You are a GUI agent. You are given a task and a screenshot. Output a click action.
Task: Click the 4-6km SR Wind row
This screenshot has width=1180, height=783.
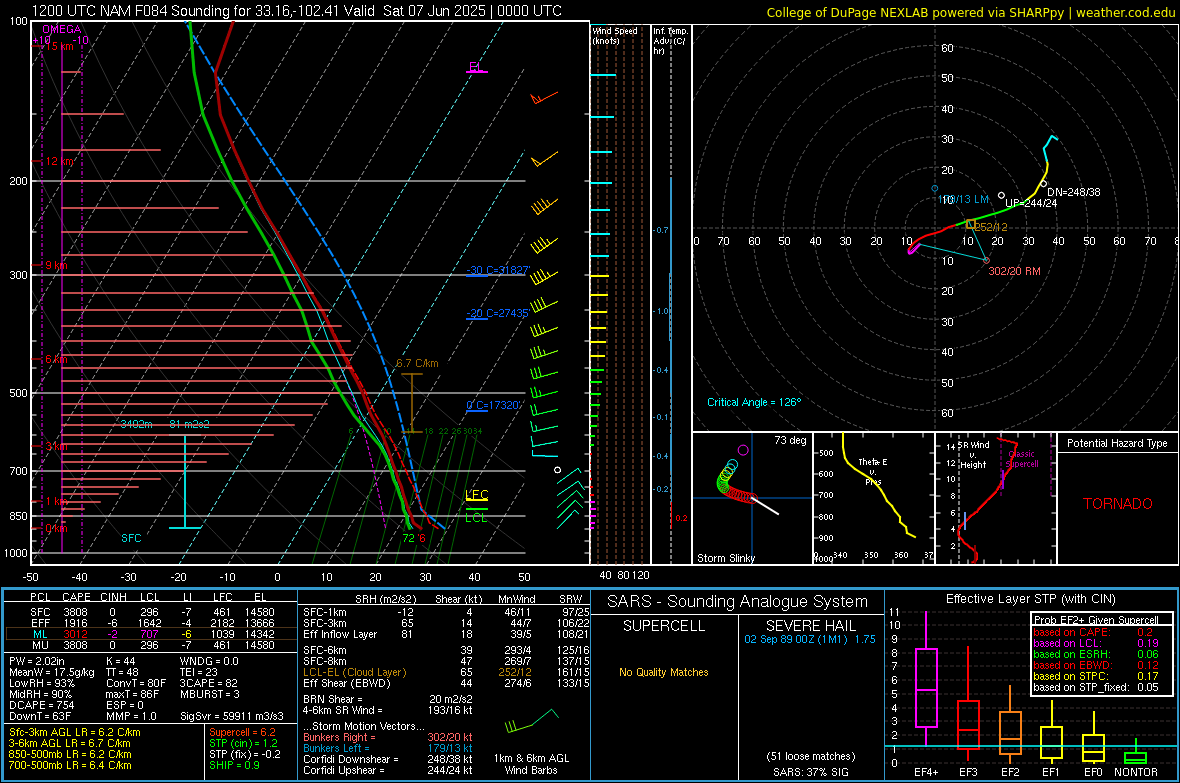coord(388,710)
